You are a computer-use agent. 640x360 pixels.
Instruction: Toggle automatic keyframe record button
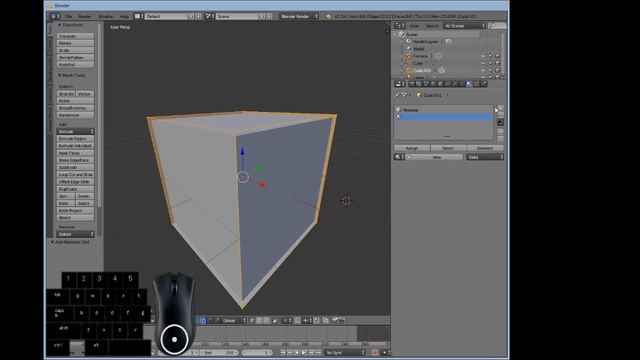click(x=374, y=352)
